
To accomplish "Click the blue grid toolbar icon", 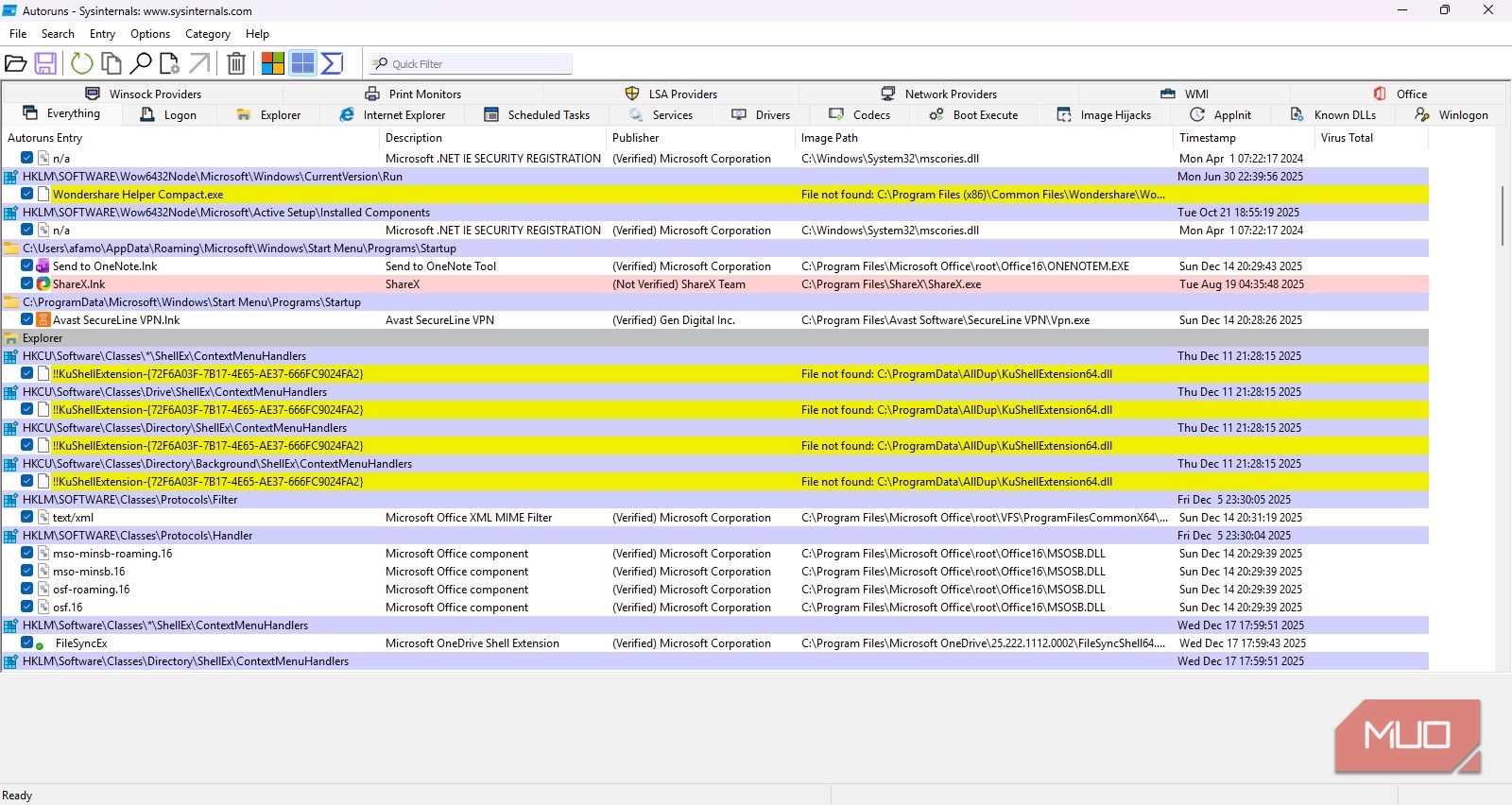I will point(302,63).
